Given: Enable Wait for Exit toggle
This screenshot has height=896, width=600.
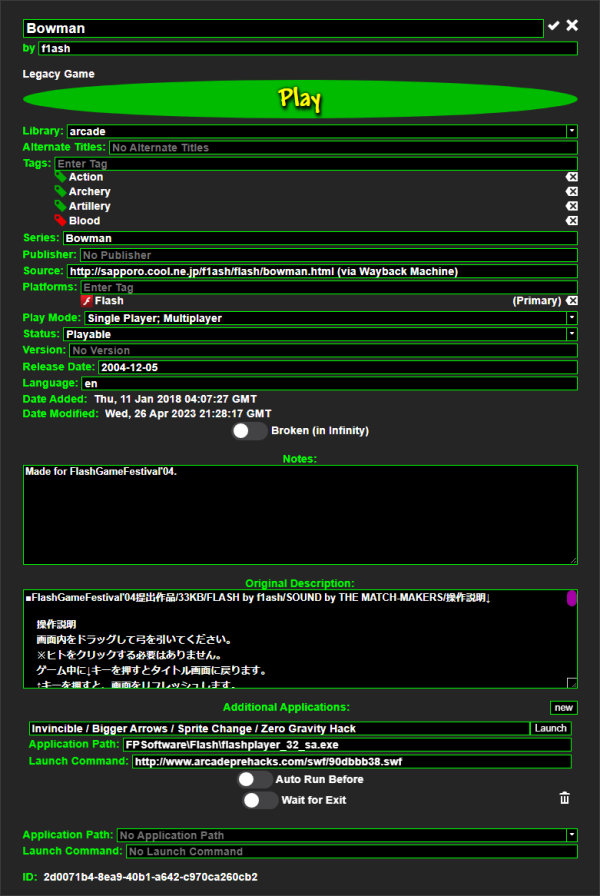Looking at the screenshot, I should (259, 800).
